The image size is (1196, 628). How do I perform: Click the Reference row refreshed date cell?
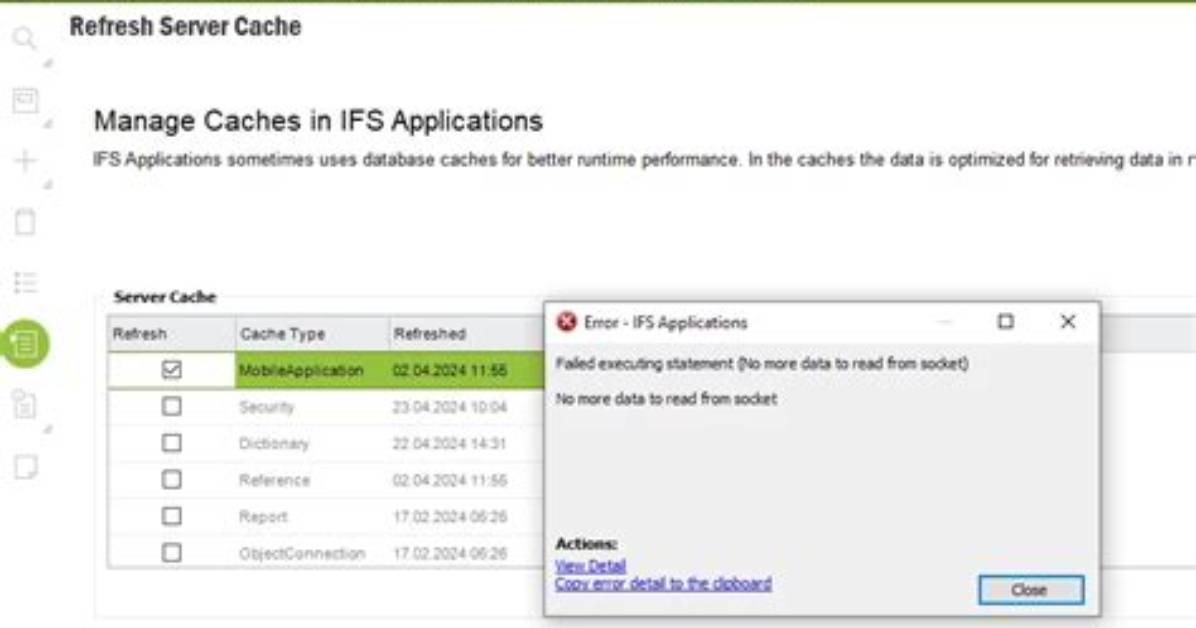click(467, 480)
